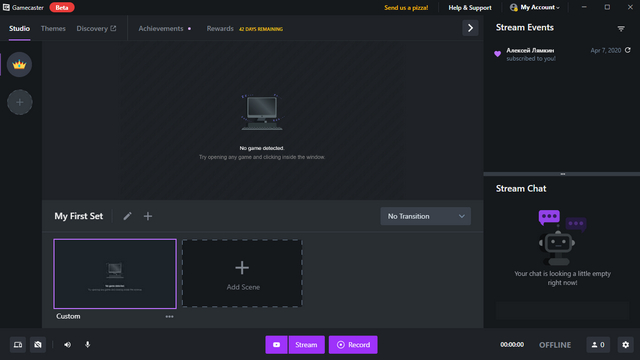640x360 pixels.
Task: Open viewer count button
Action: tap(598, 345)
